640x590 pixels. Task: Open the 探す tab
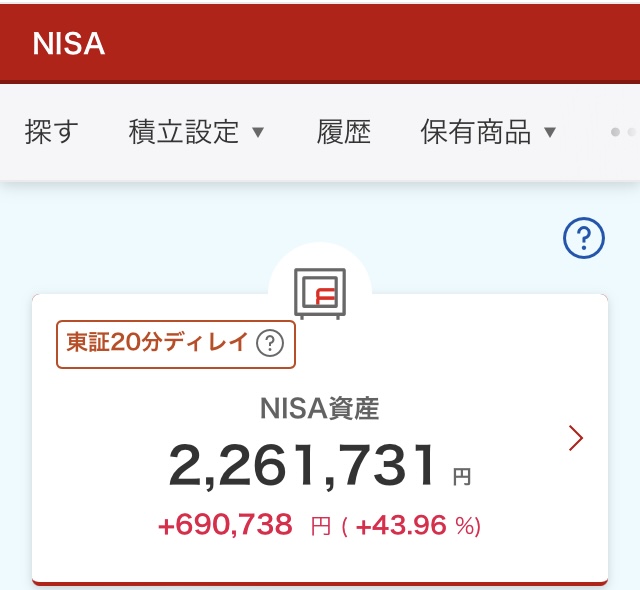click(x=51, y=132)
